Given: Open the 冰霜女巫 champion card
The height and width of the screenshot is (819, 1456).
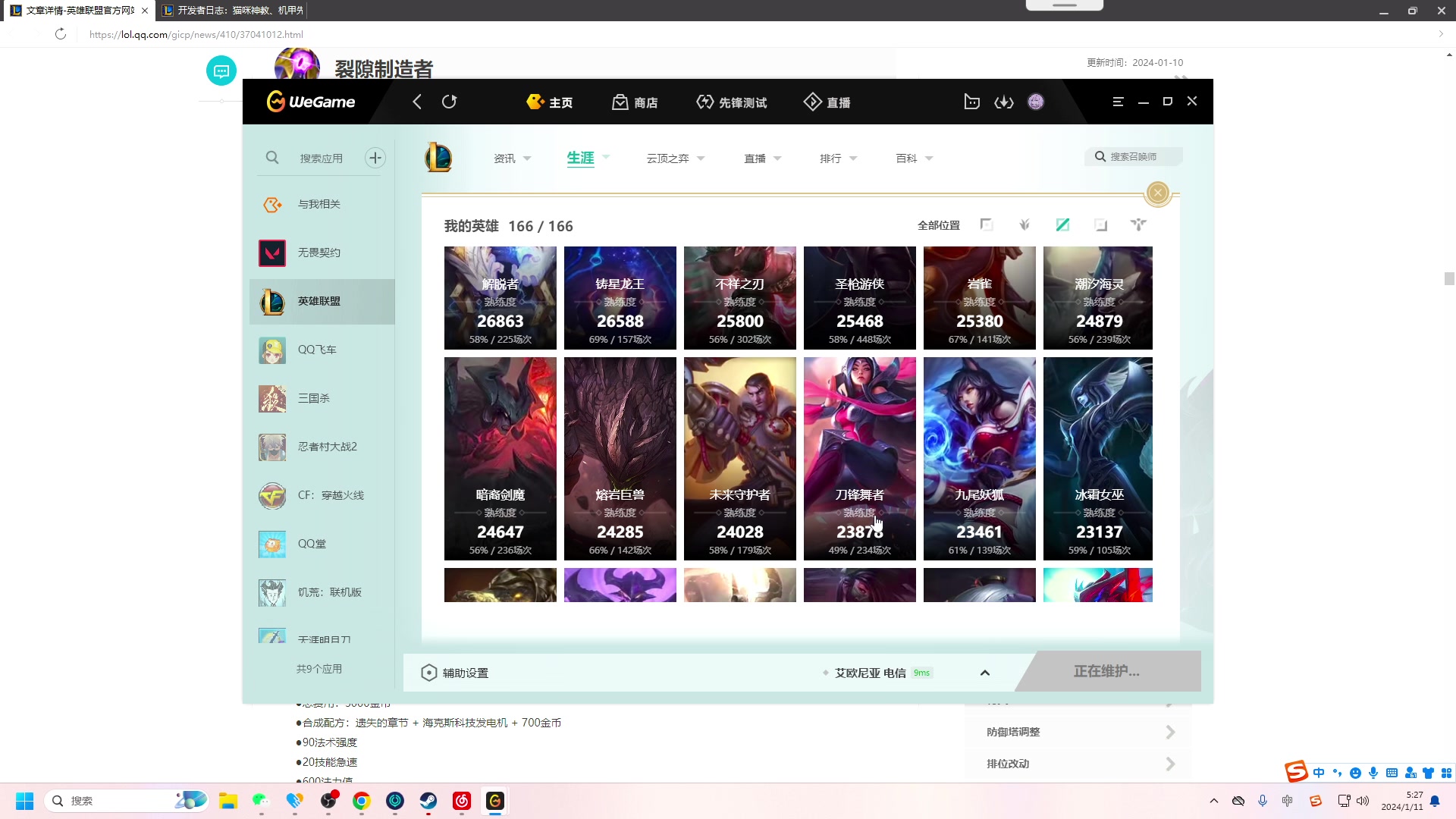Looking at the screenshot, I should coord(1098,459).
